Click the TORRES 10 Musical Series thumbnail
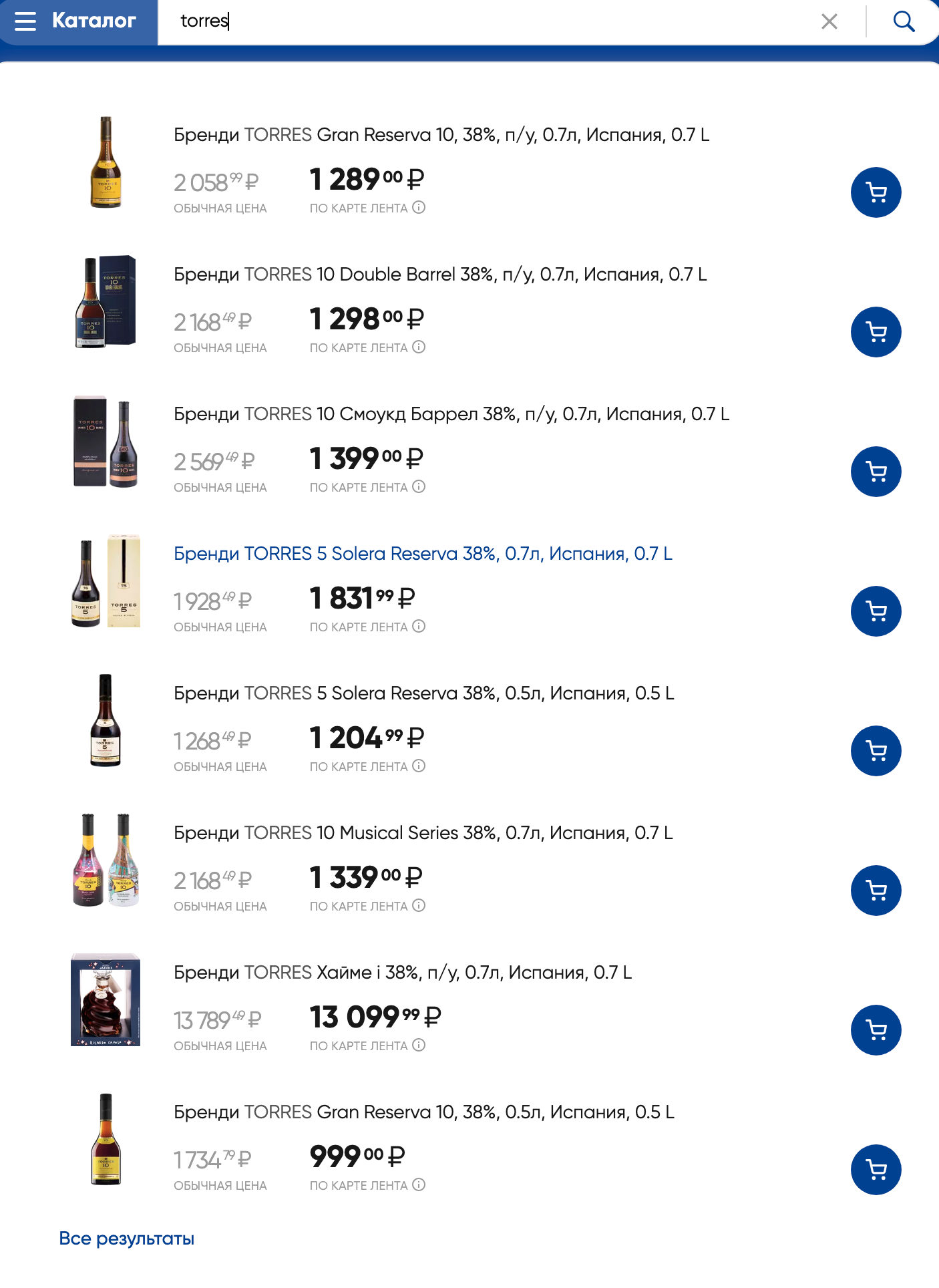 coord(106,860)
